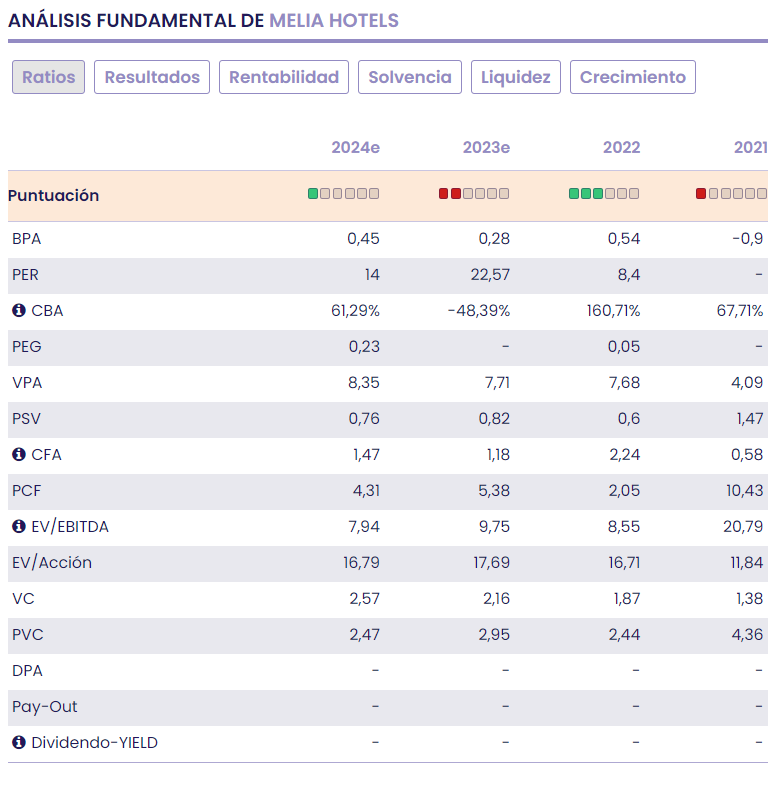The width and height of the screenshot is (783, 786).
Task: Go to the Liquidez tab
Action: pyautogui.click(x=516, y=77)
